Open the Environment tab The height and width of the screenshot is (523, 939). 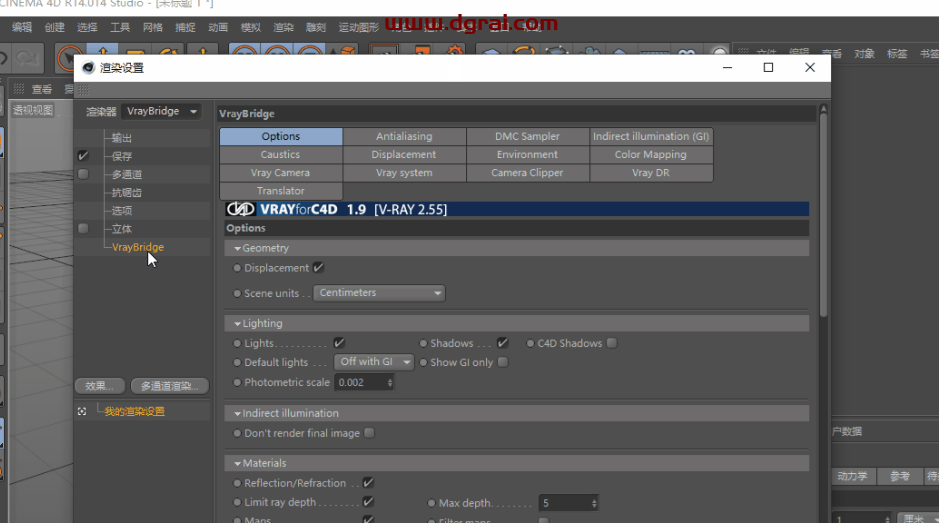[528, 155]
